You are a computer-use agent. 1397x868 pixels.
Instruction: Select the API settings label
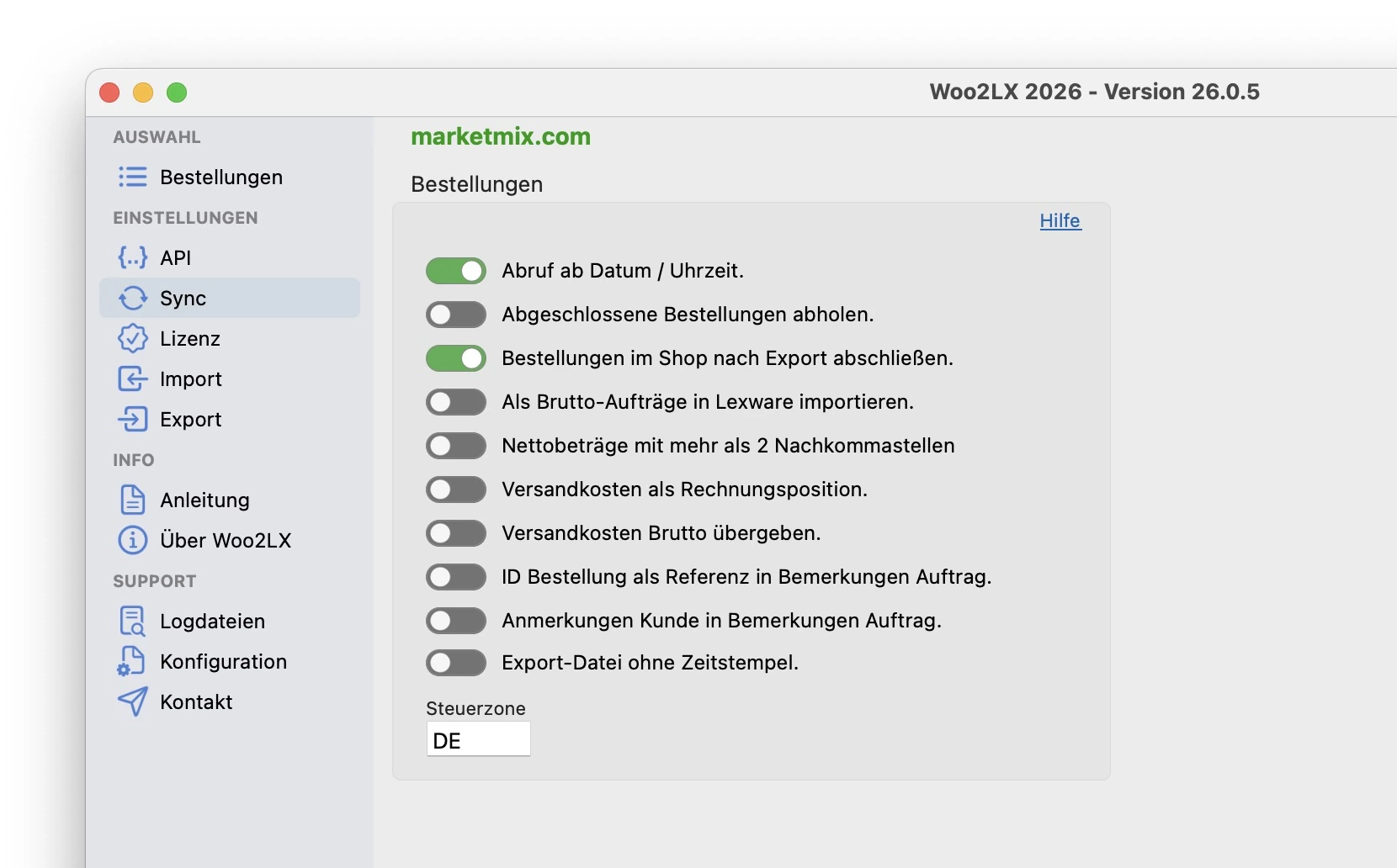(x=176, y=258)
